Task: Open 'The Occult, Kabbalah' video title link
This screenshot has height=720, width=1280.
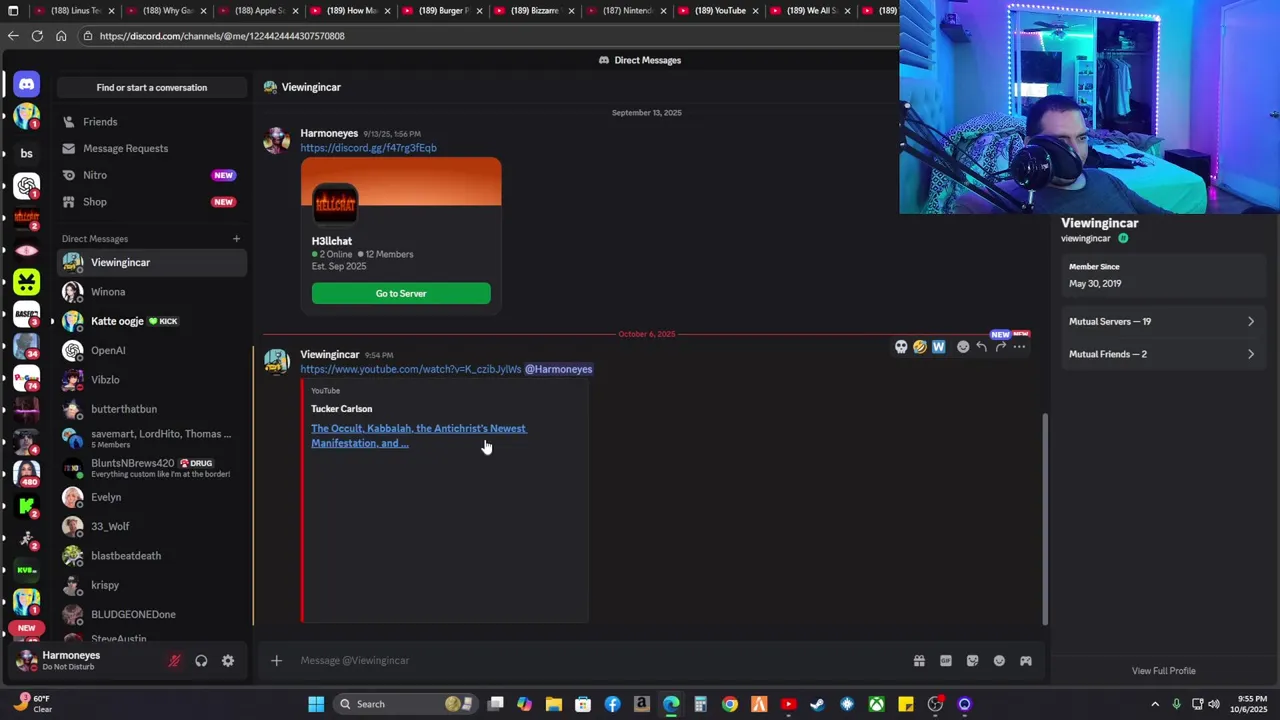Action: click(418, 436)
